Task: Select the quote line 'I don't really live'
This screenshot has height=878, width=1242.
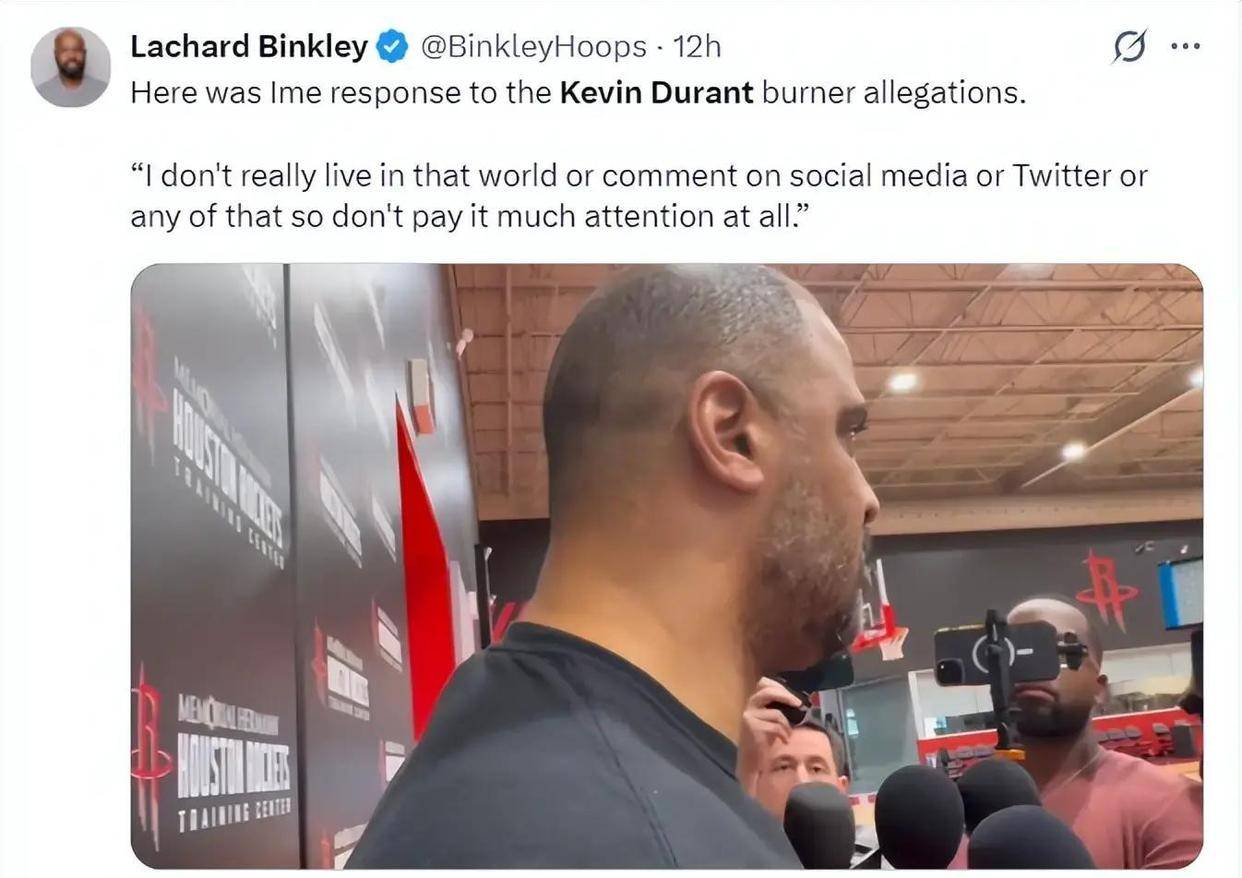Action: [639, 176]
